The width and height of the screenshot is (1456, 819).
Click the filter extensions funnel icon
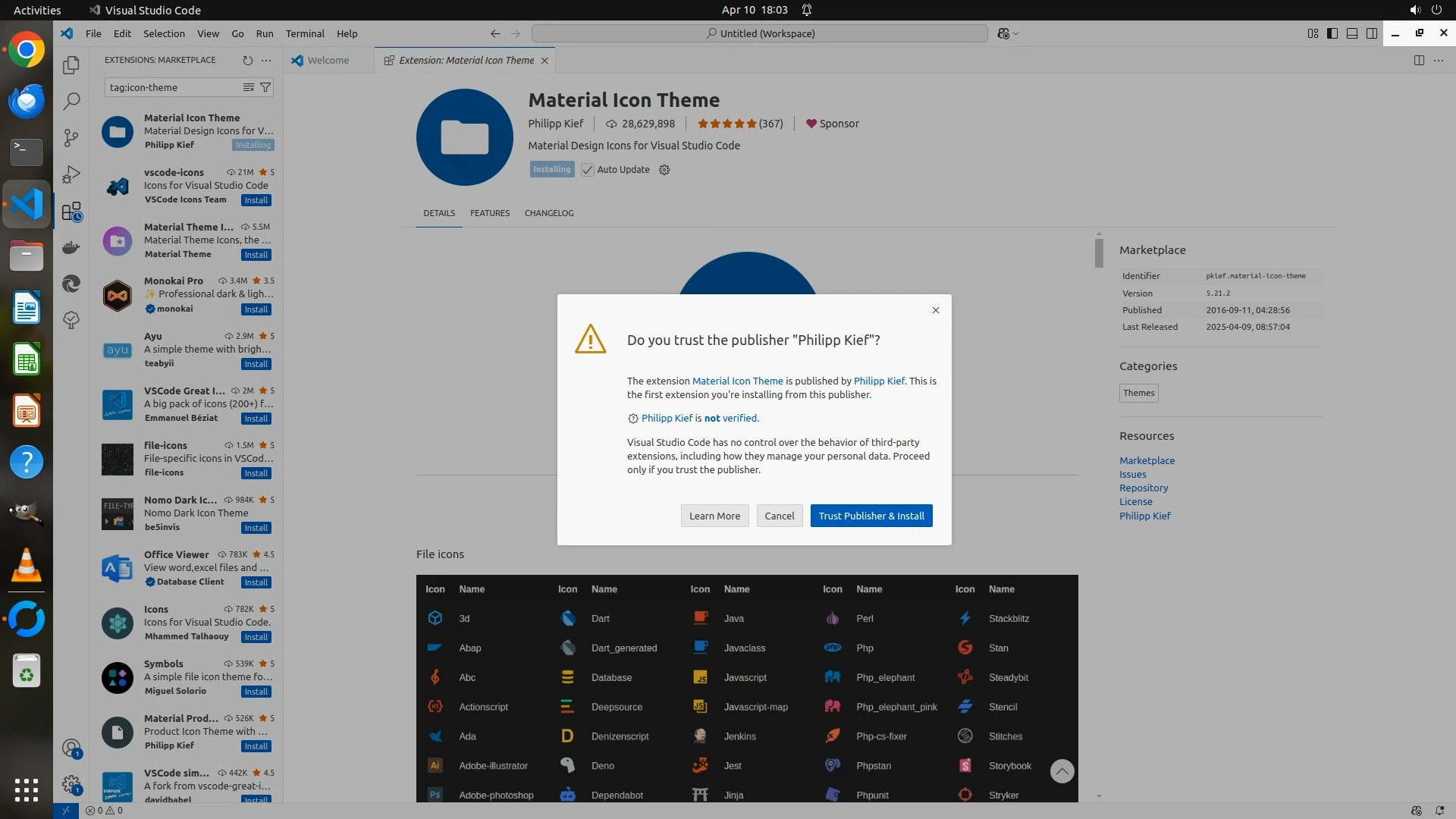click(x=265, y=87)
